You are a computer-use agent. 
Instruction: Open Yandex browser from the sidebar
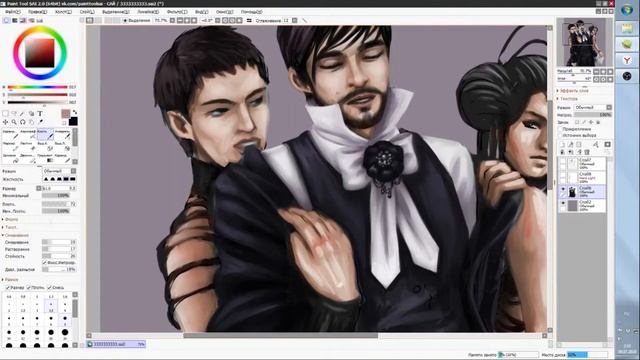point(627,60)
